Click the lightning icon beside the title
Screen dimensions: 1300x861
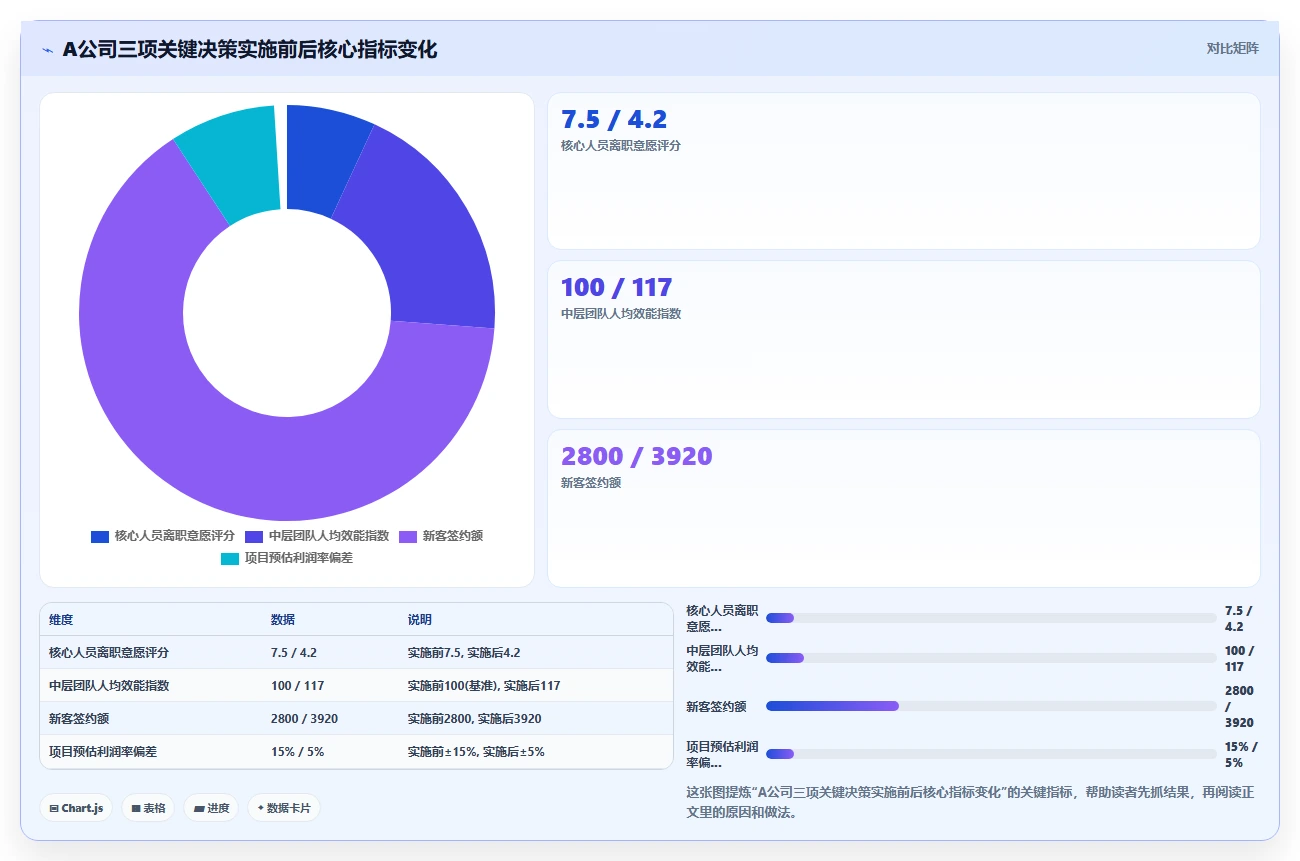(x=47, y=50)
